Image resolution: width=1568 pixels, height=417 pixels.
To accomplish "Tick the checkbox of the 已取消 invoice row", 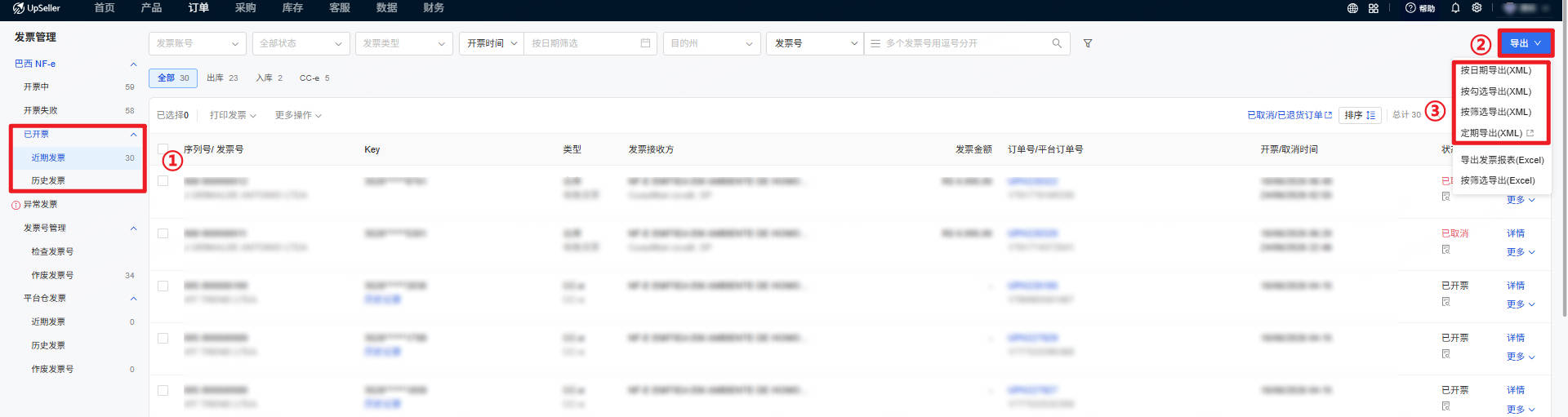I will click(163, 233).
